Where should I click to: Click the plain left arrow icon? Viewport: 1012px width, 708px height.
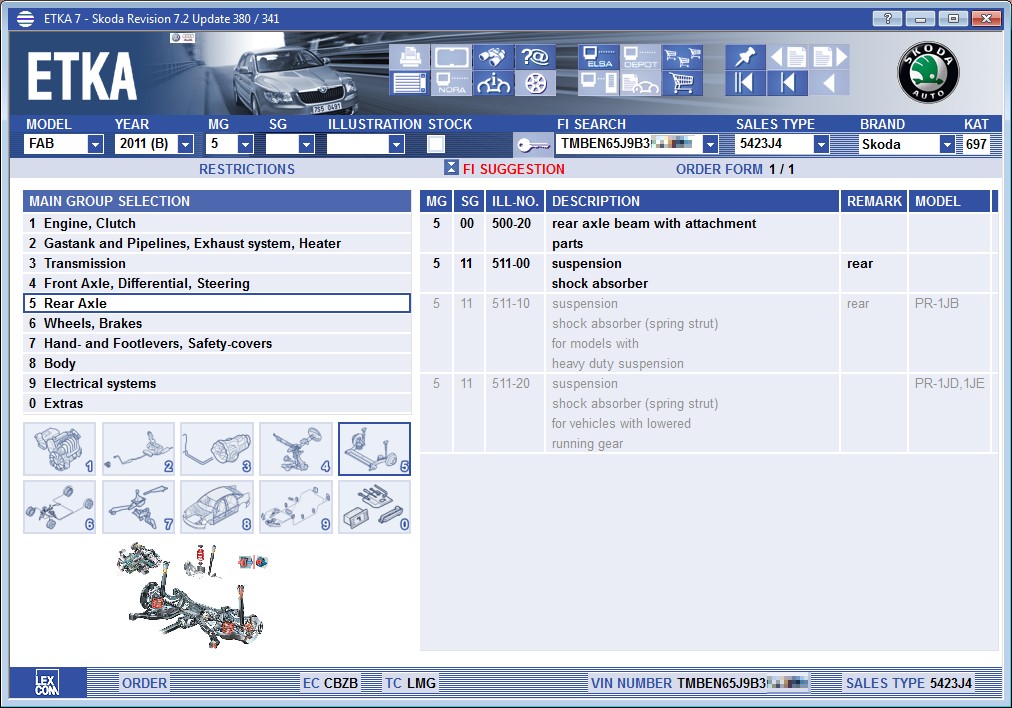[829, 83]
